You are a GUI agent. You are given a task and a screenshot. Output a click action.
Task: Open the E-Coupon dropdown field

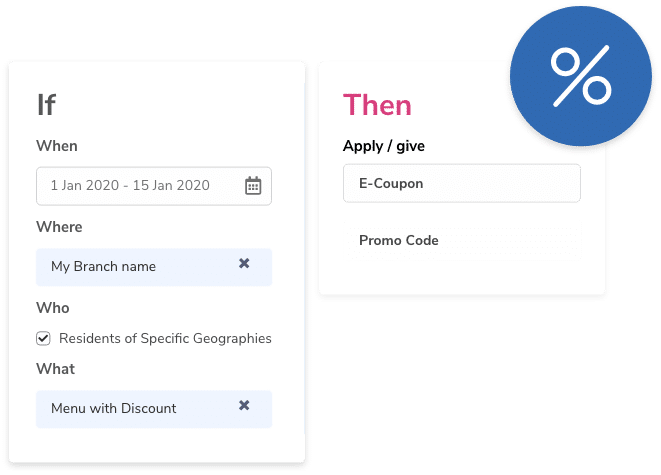point(461,184)
